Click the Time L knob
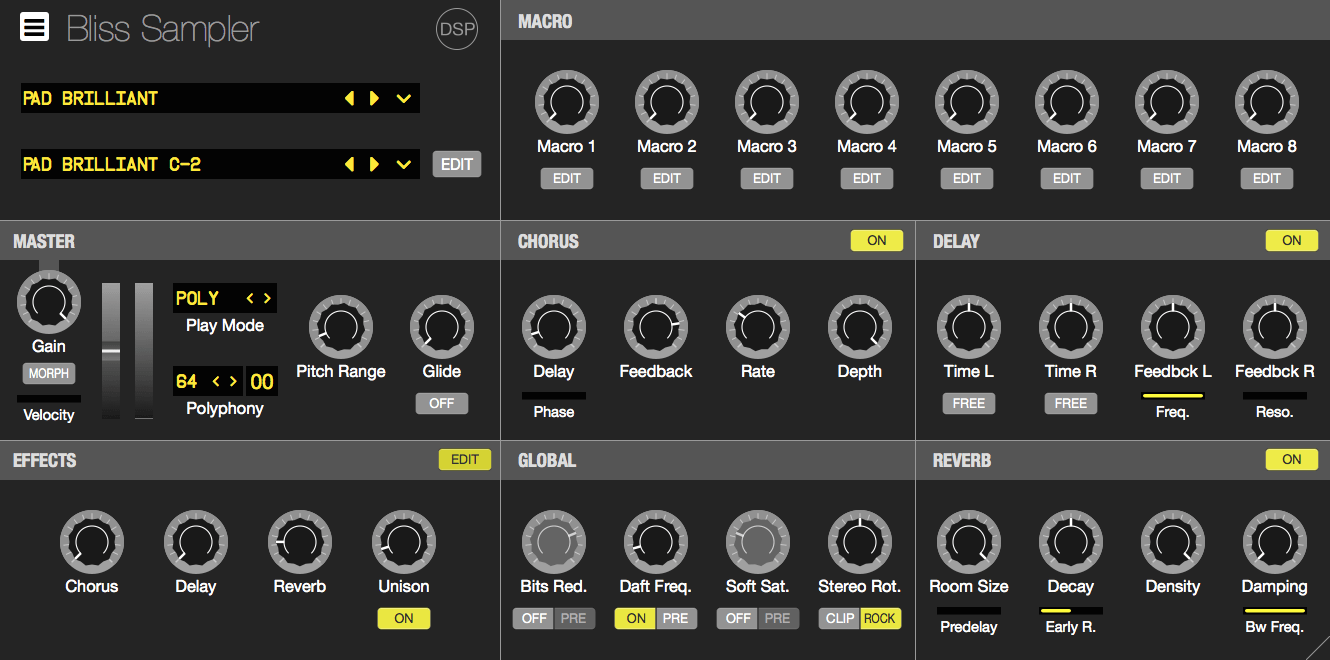The height and width of the screenshot is (660, 1330). [x=969, y=327]
